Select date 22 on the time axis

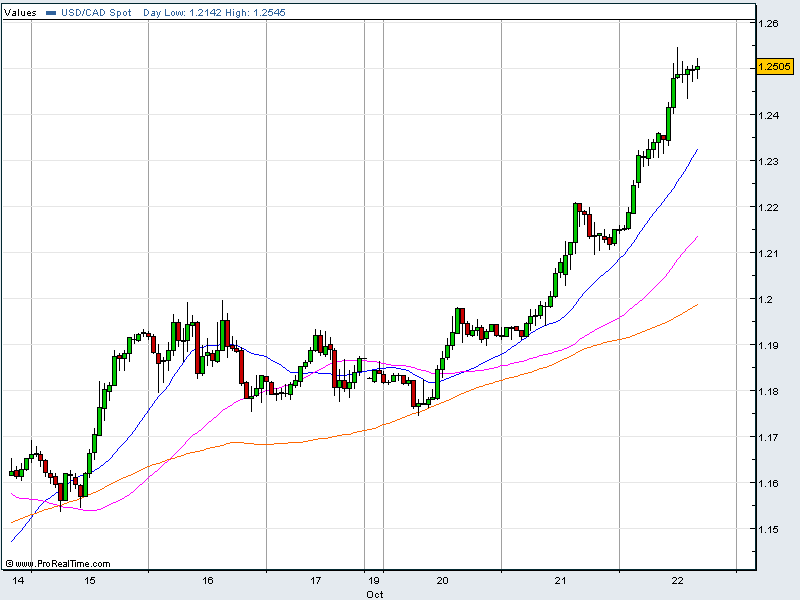click(677, 580)
